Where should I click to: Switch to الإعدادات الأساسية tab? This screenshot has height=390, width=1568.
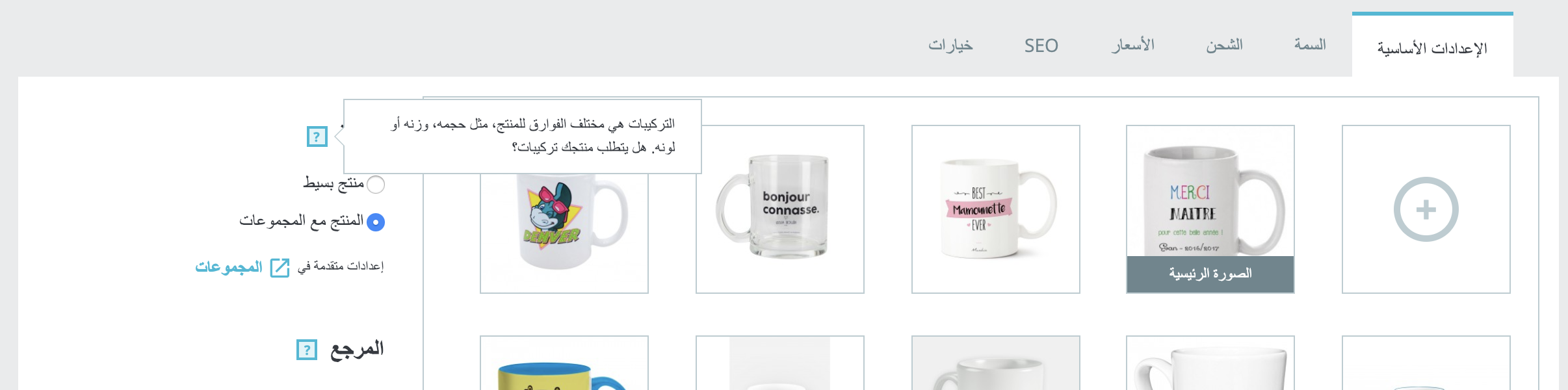[1432, 47]
